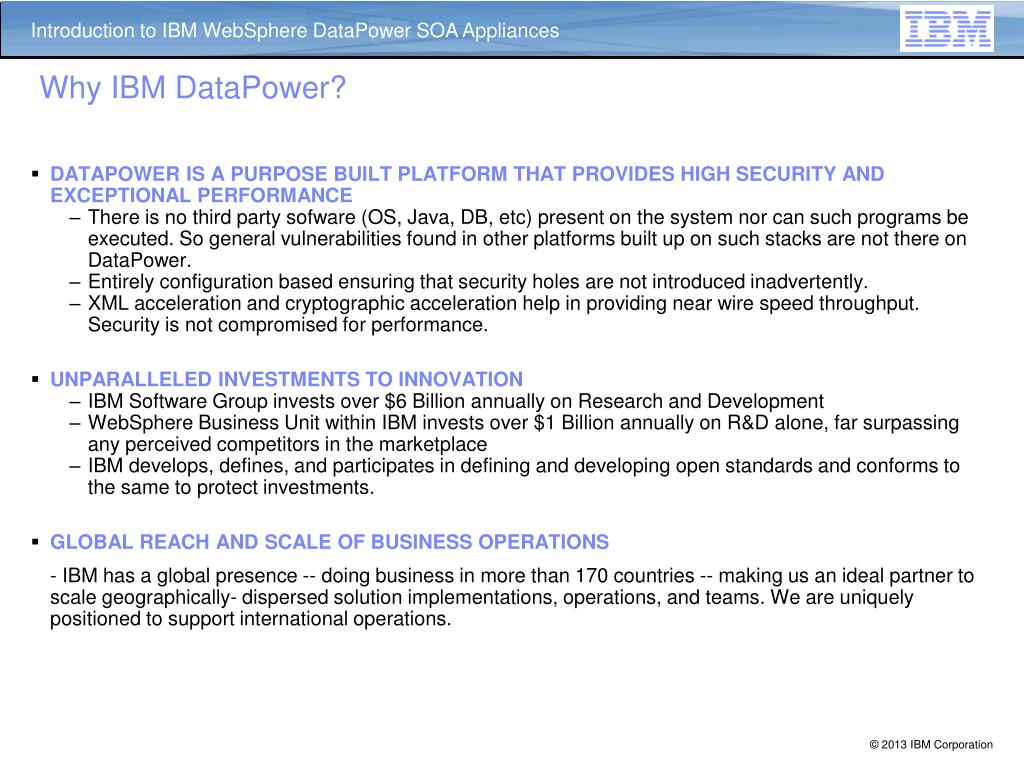Click line 'the same to protect investments.'
This screenshot has width=1024, height=768.
[231, 487]
